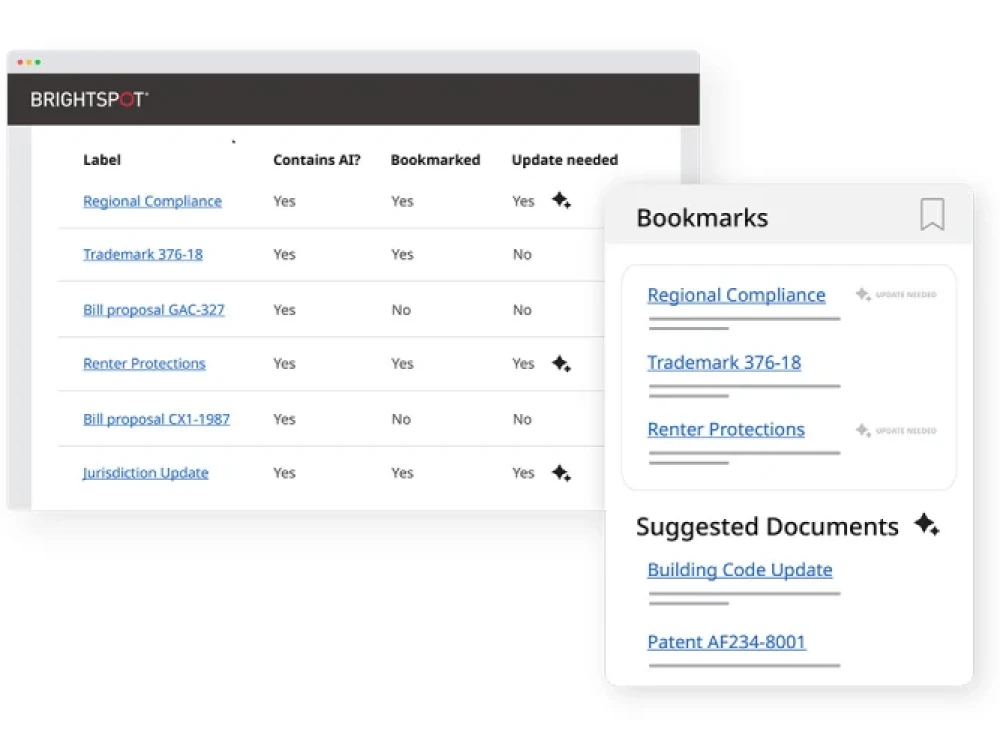This screenshot has width=1000, height=750.
Task: Click the AI sparkle icon beside Regional Compliance update status
Action: 561,201
